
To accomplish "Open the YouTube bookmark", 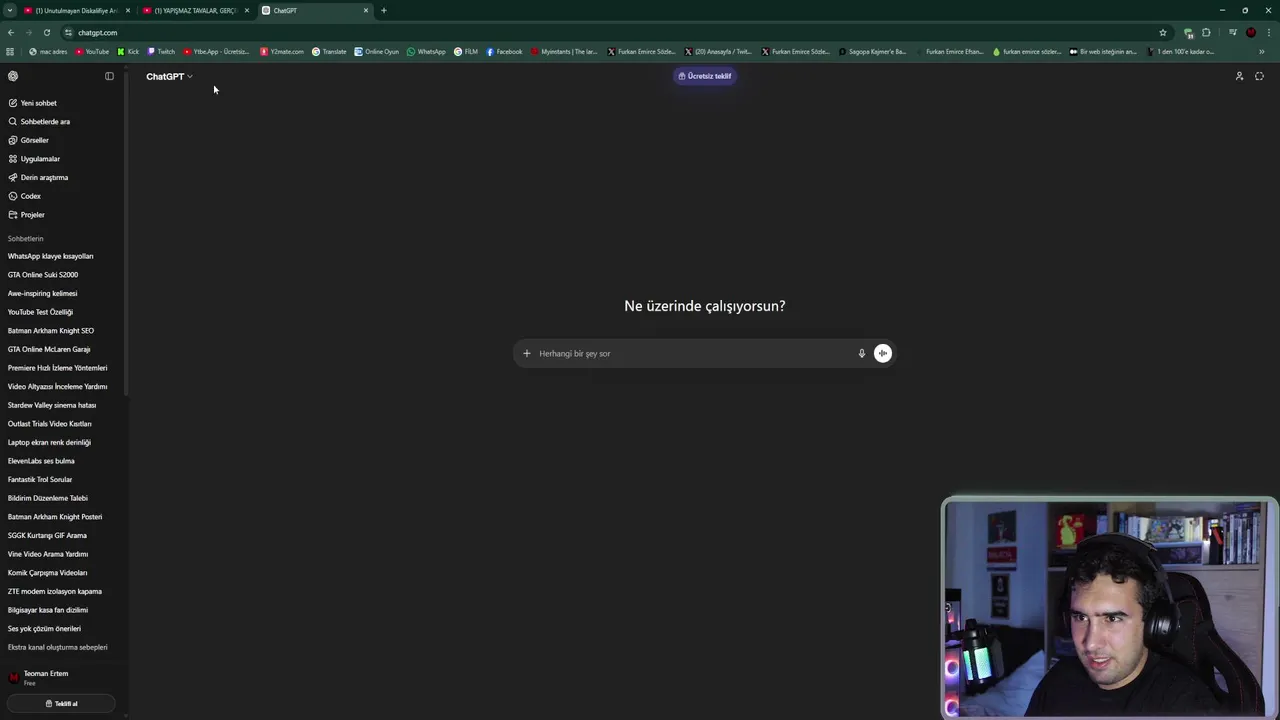I will click(92, 51).
